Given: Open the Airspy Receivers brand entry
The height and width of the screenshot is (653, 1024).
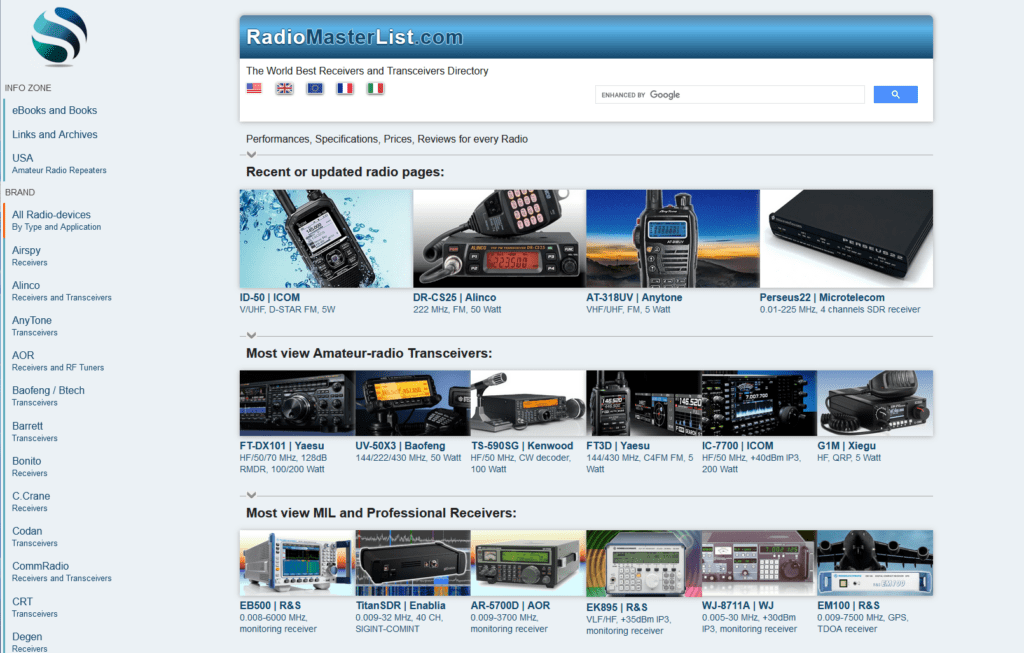Looking at the screenshot, I should point(29,256).
